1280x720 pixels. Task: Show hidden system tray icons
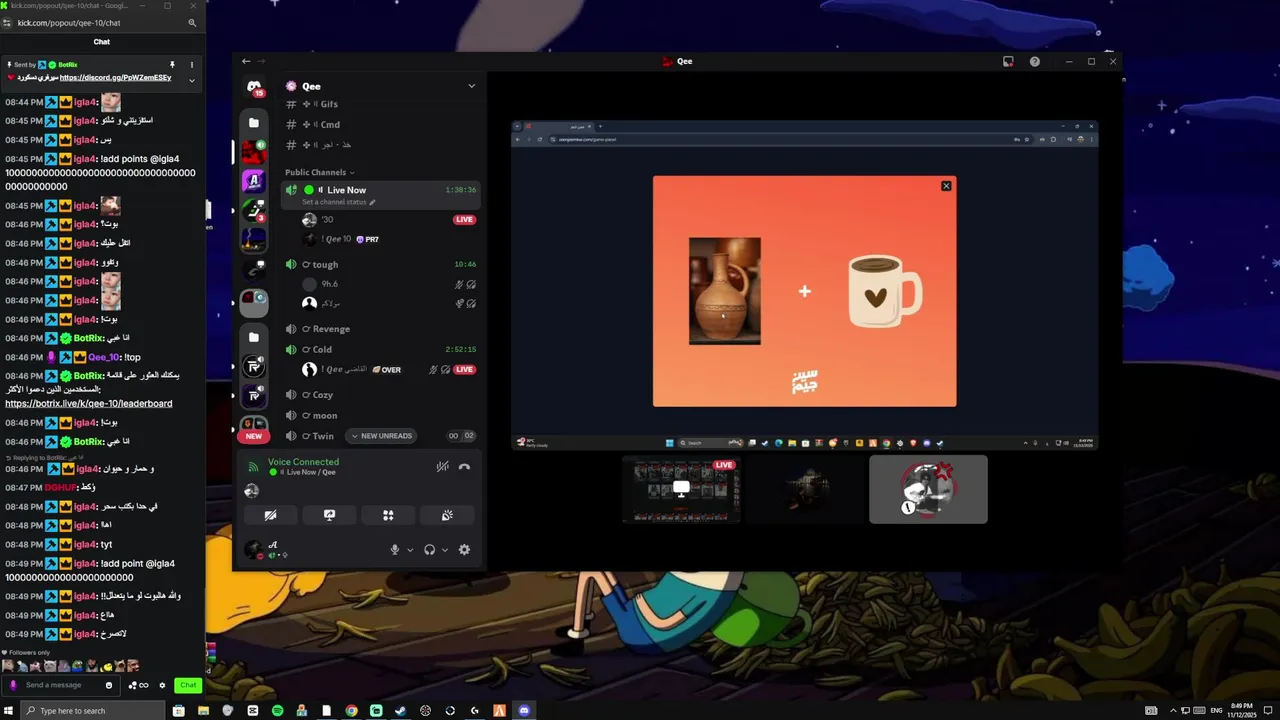coord(1173,711)
